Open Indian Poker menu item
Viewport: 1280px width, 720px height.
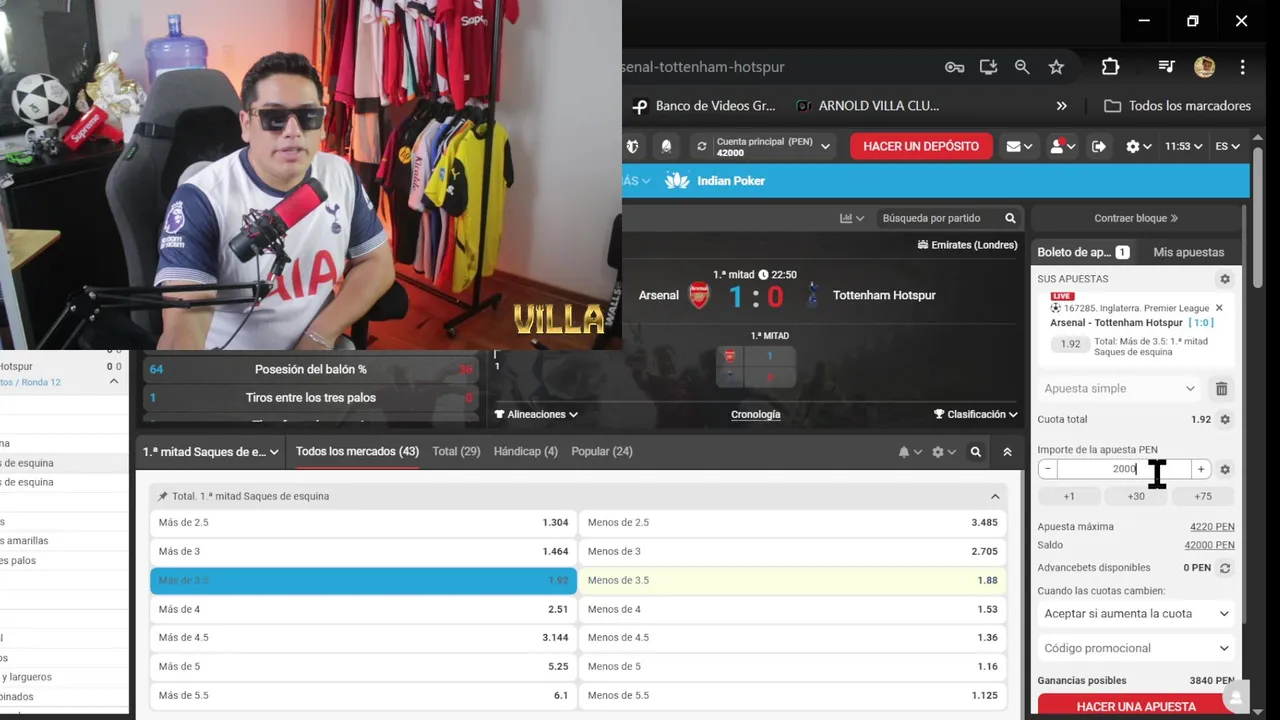[715, 181]
